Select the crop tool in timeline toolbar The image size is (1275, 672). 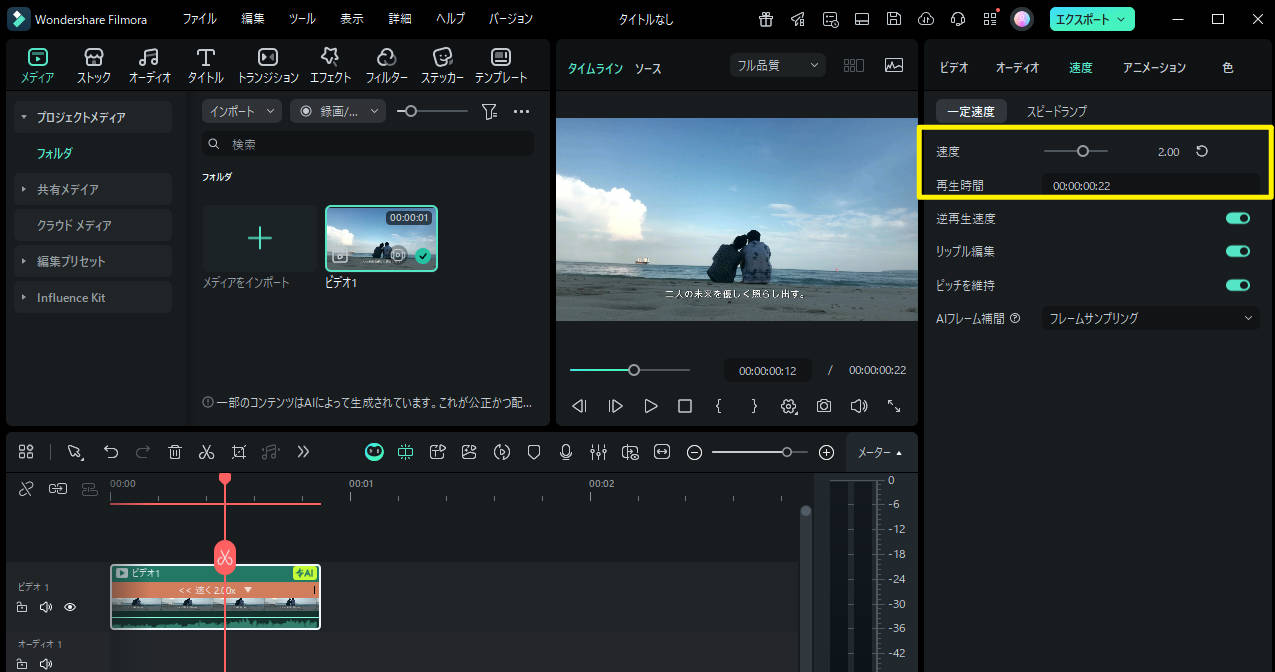[238, 452]
